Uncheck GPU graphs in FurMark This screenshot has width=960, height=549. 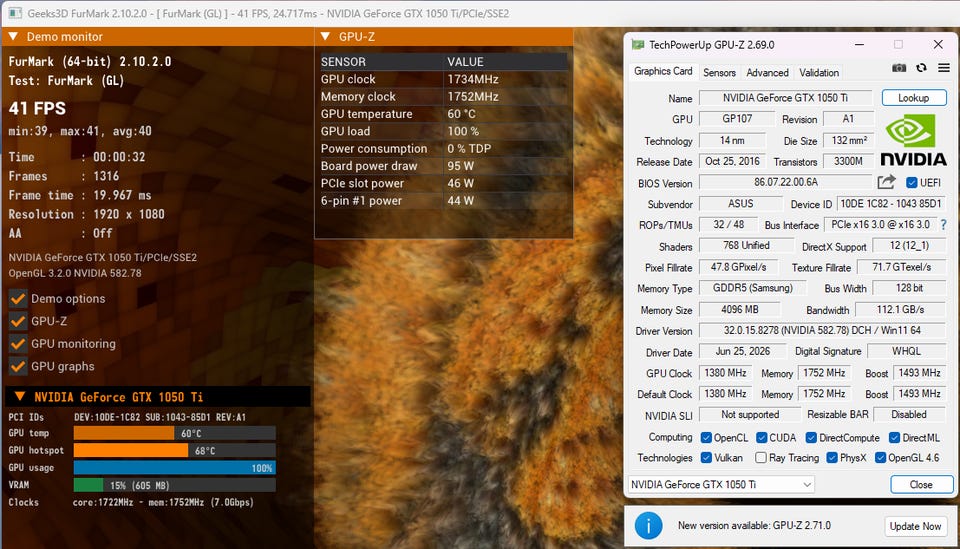18,367
